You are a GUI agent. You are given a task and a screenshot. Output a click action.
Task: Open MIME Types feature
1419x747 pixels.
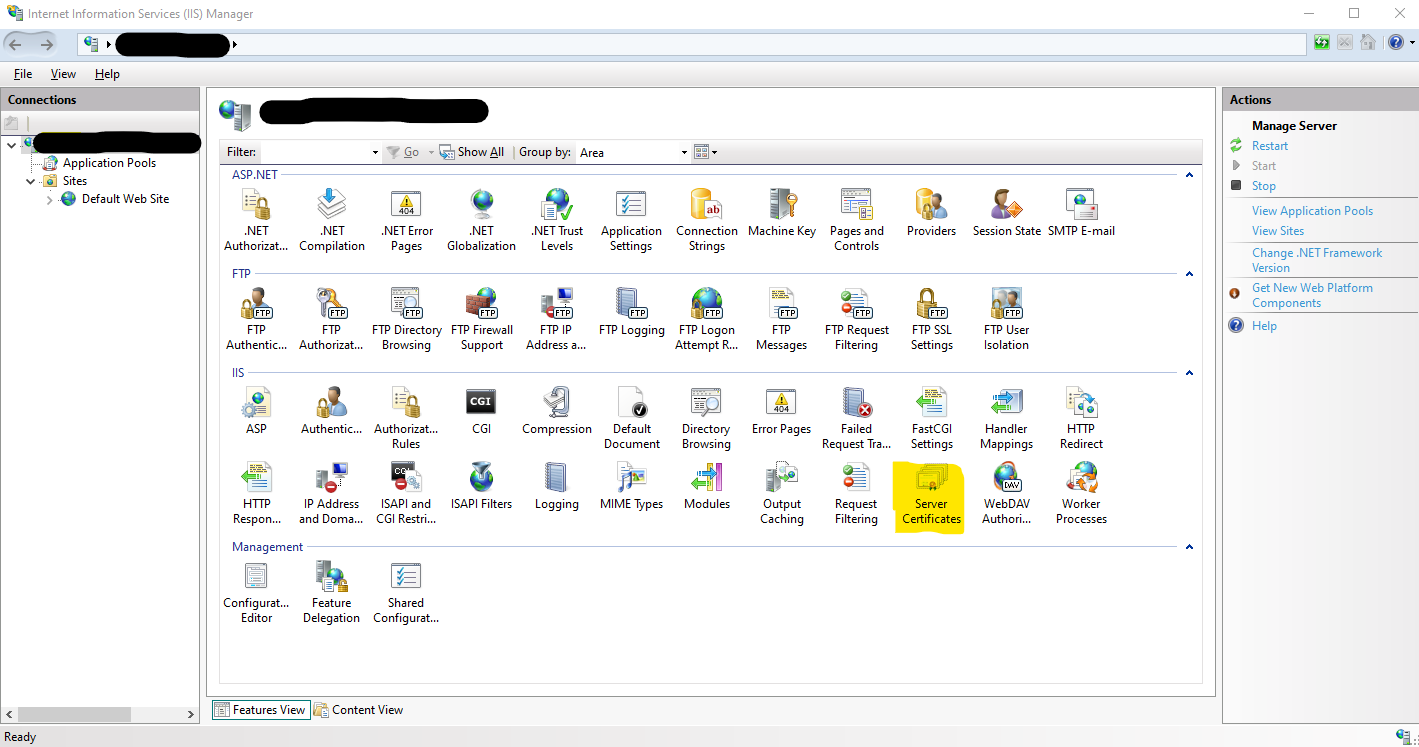click(632, 486)
